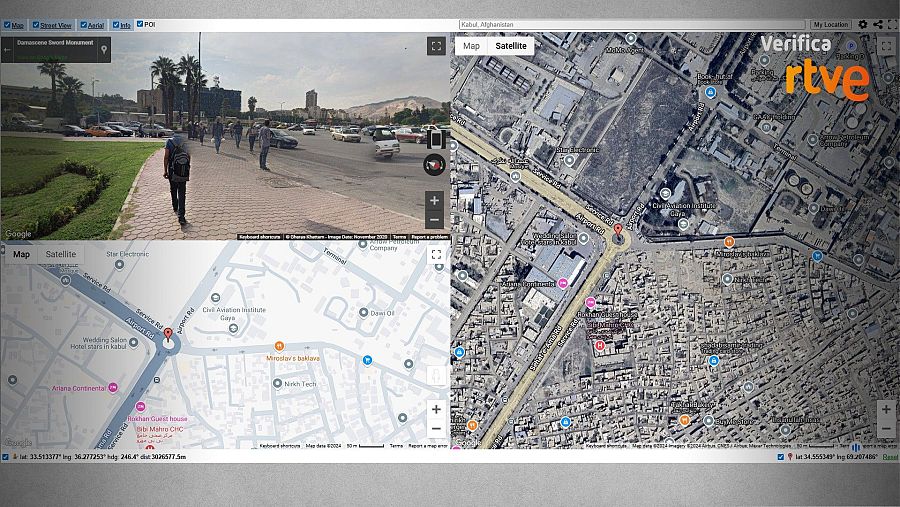Zoom out on the Street View panel

point(435,220)
